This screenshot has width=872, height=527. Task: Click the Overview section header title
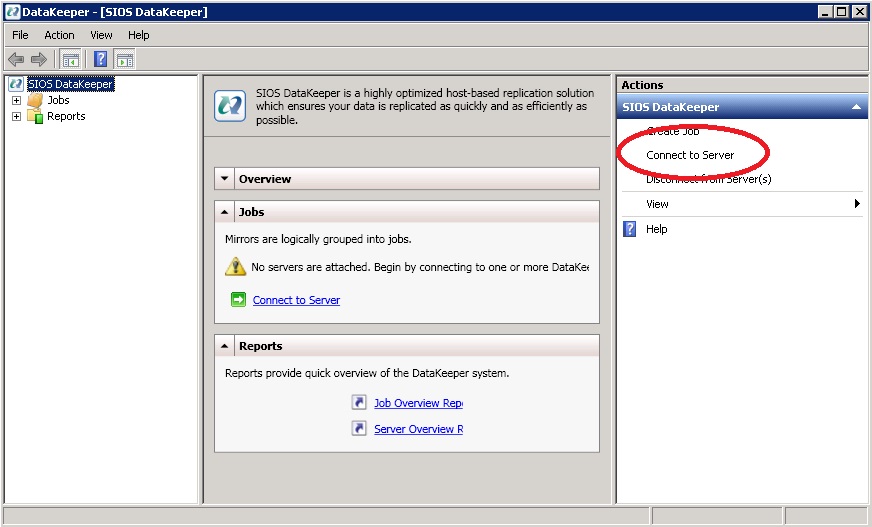pos(265,179)
